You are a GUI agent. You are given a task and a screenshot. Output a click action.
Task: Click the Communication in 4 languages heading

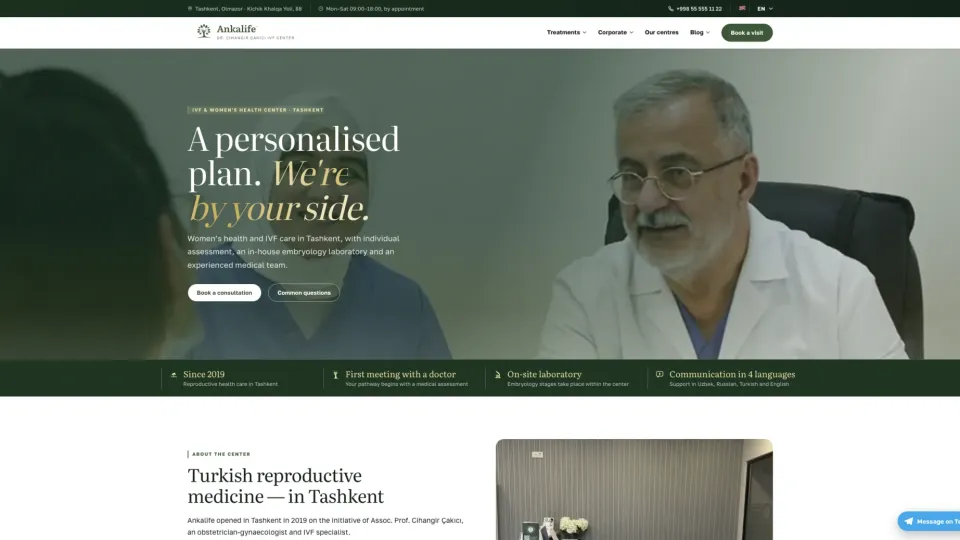[x=732, y=374]
